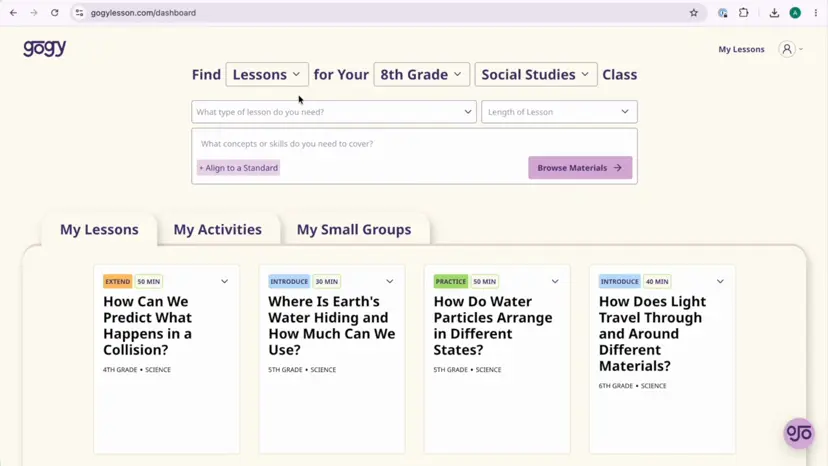
Task: Bookmark this page with the star icon
Action: (694, 13)
